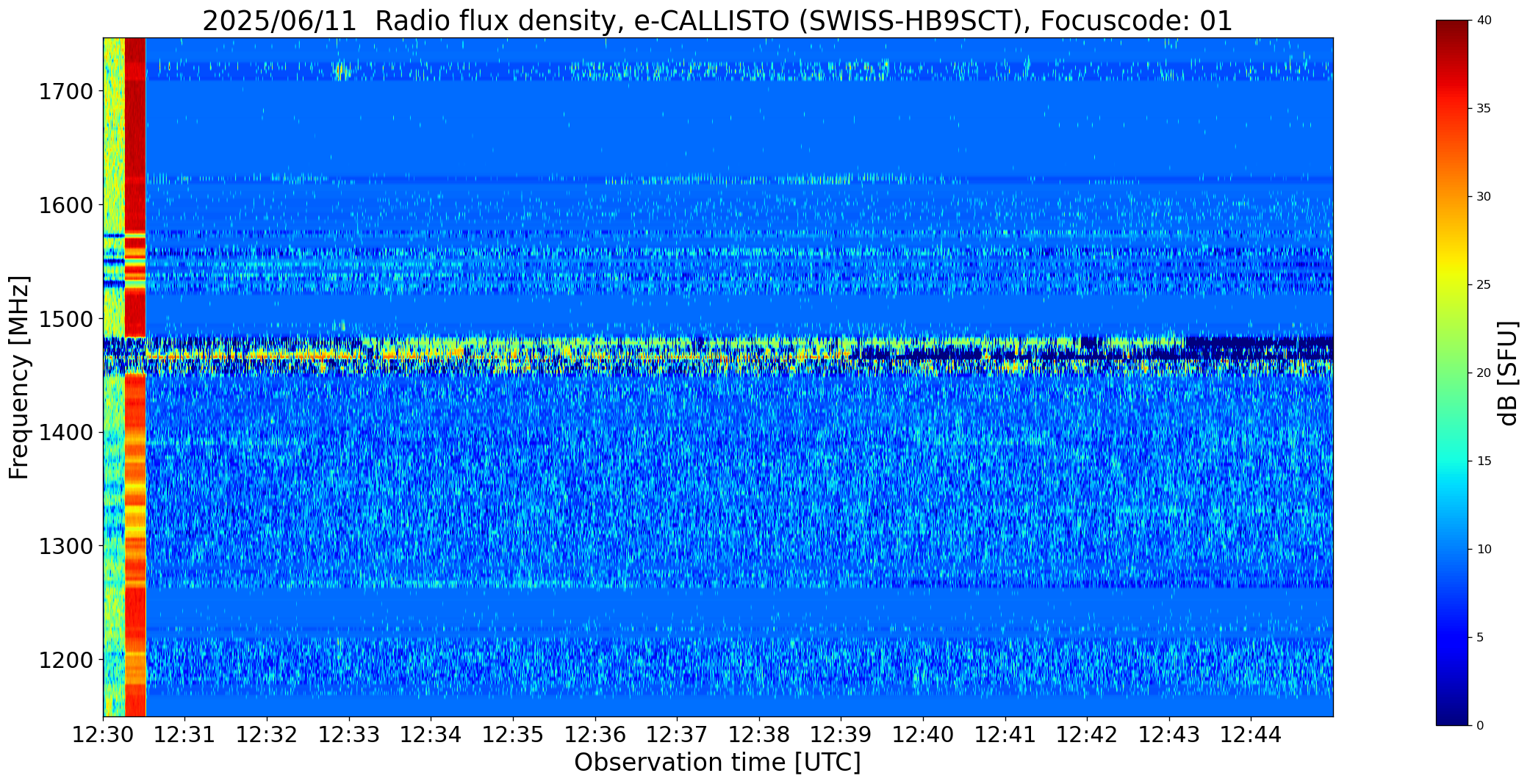This screenshot has height=784, width=1530.
Task: Click the colorbar tick label 5
Action: click(1480, 638)
